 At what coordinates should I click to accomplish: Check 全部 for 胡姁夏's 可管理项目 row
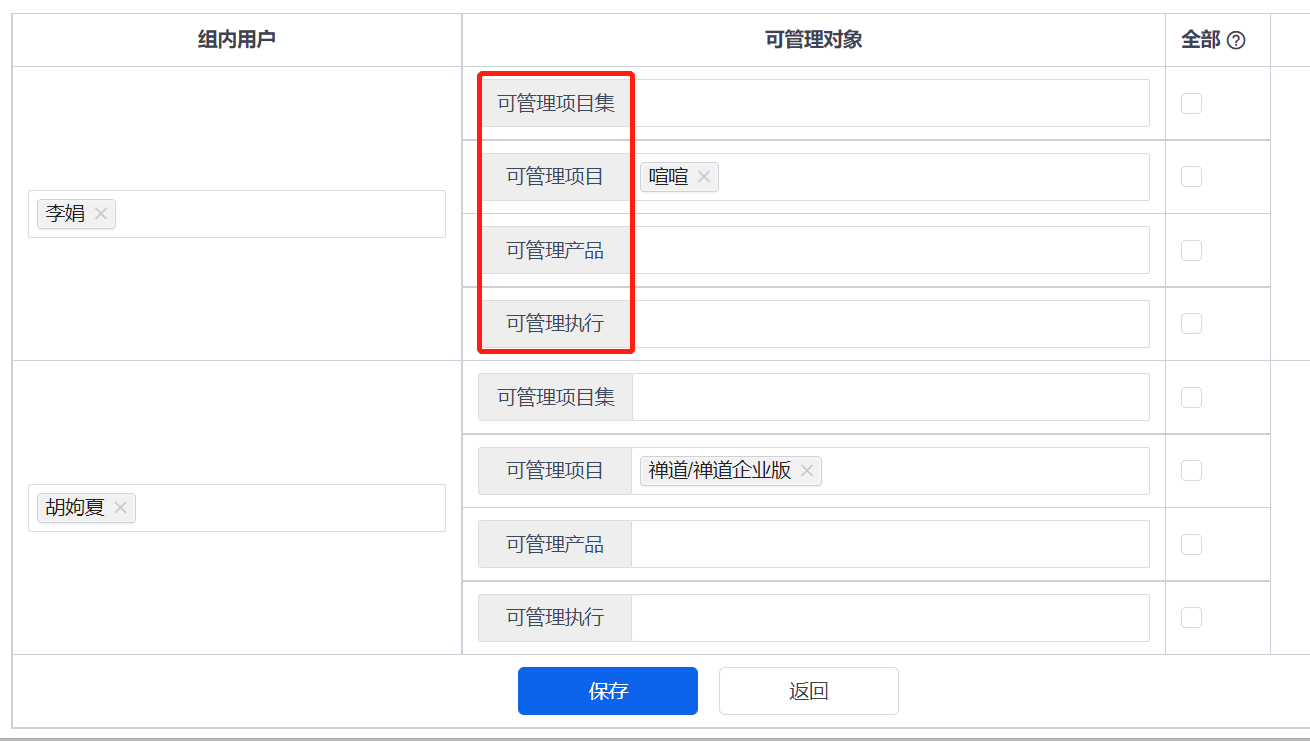(x=1191, y=471)
